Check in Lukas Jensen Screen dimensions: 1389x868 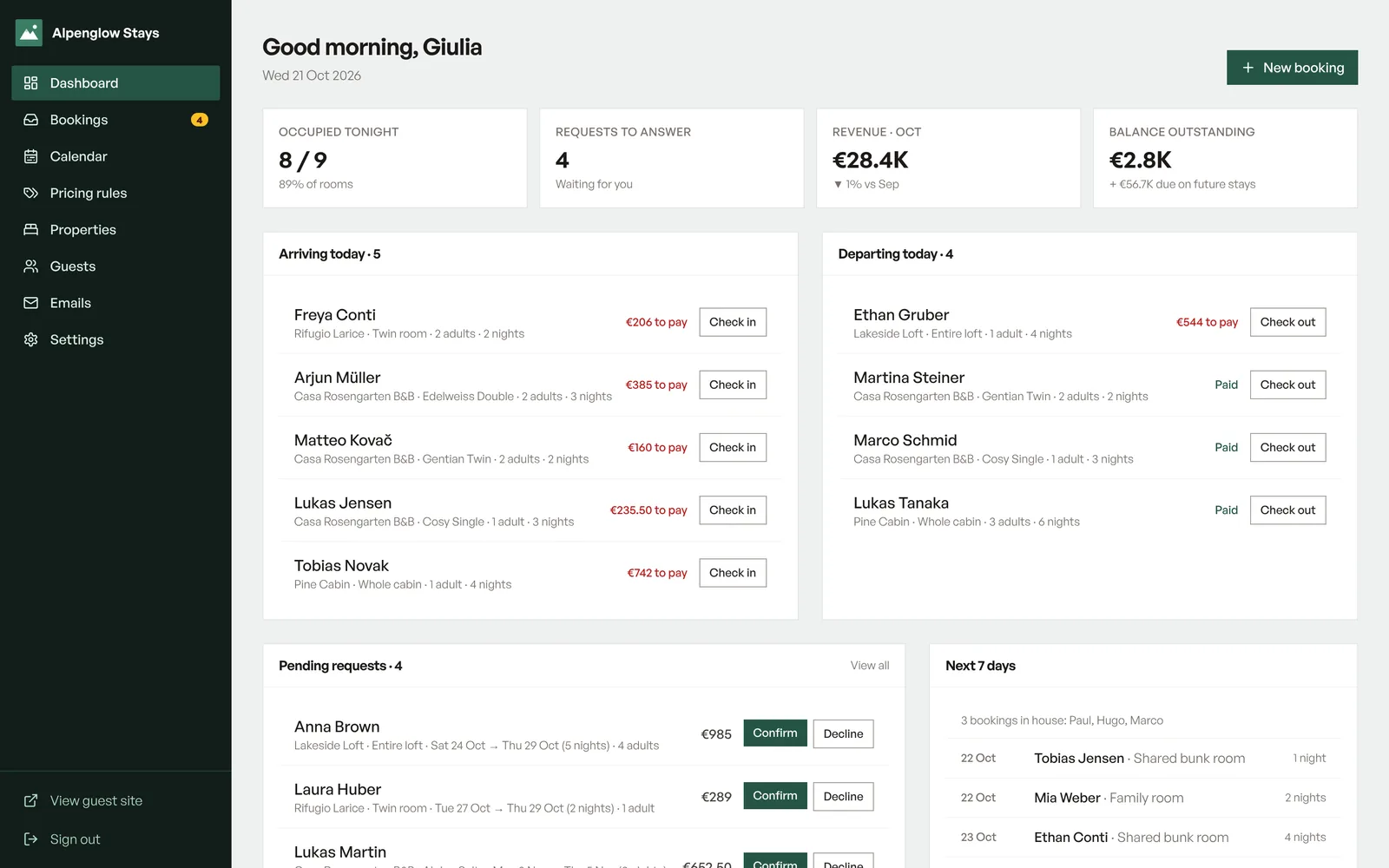coord(733,510)
